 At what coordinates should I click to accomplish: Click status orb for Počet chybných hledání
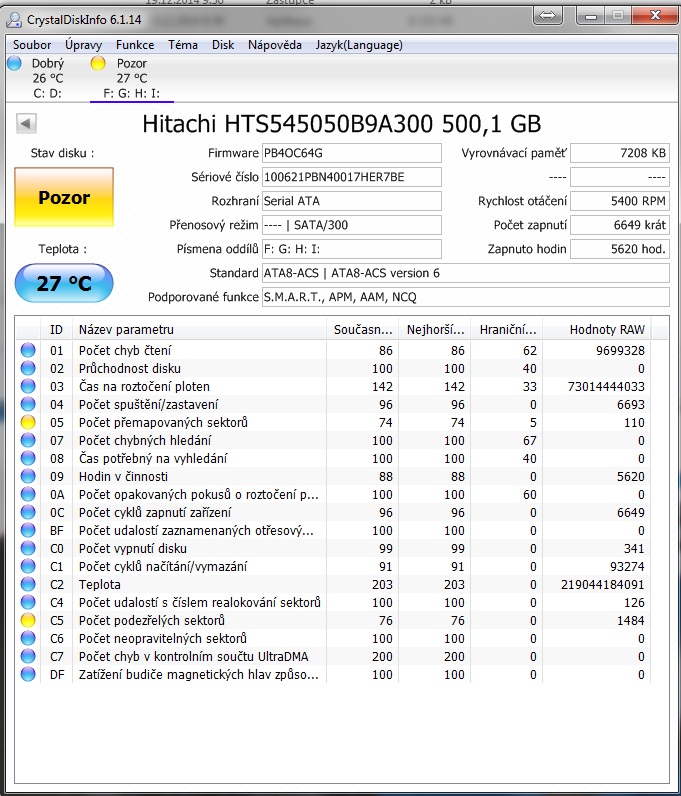pos(28,440)
